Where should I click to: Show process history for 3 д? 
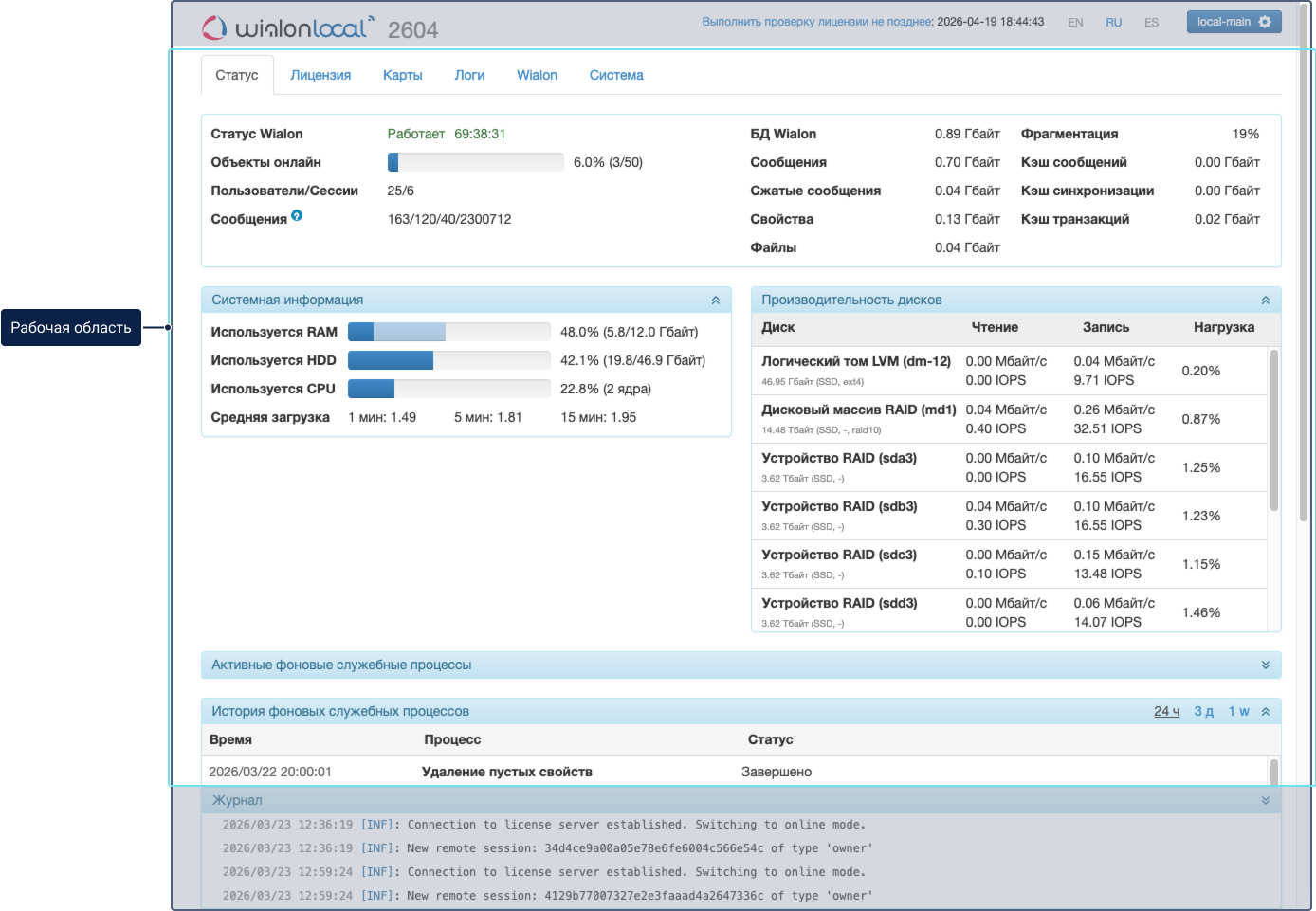[x=1203, y=712]
